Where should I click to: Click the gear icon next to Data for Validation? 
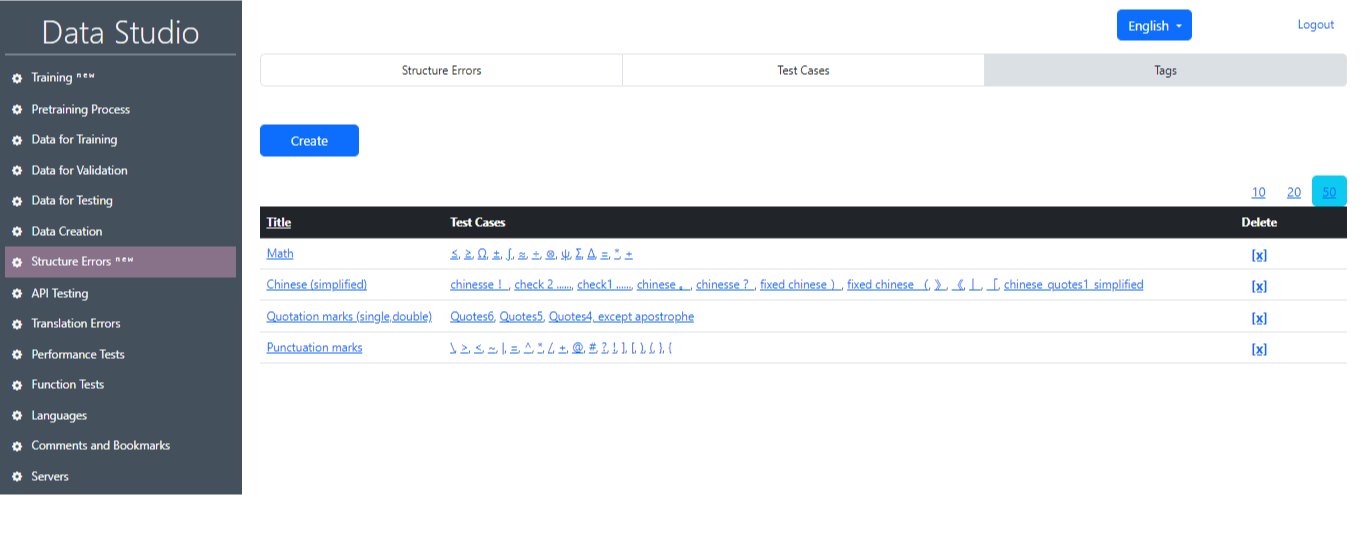(x=17, y=171)
